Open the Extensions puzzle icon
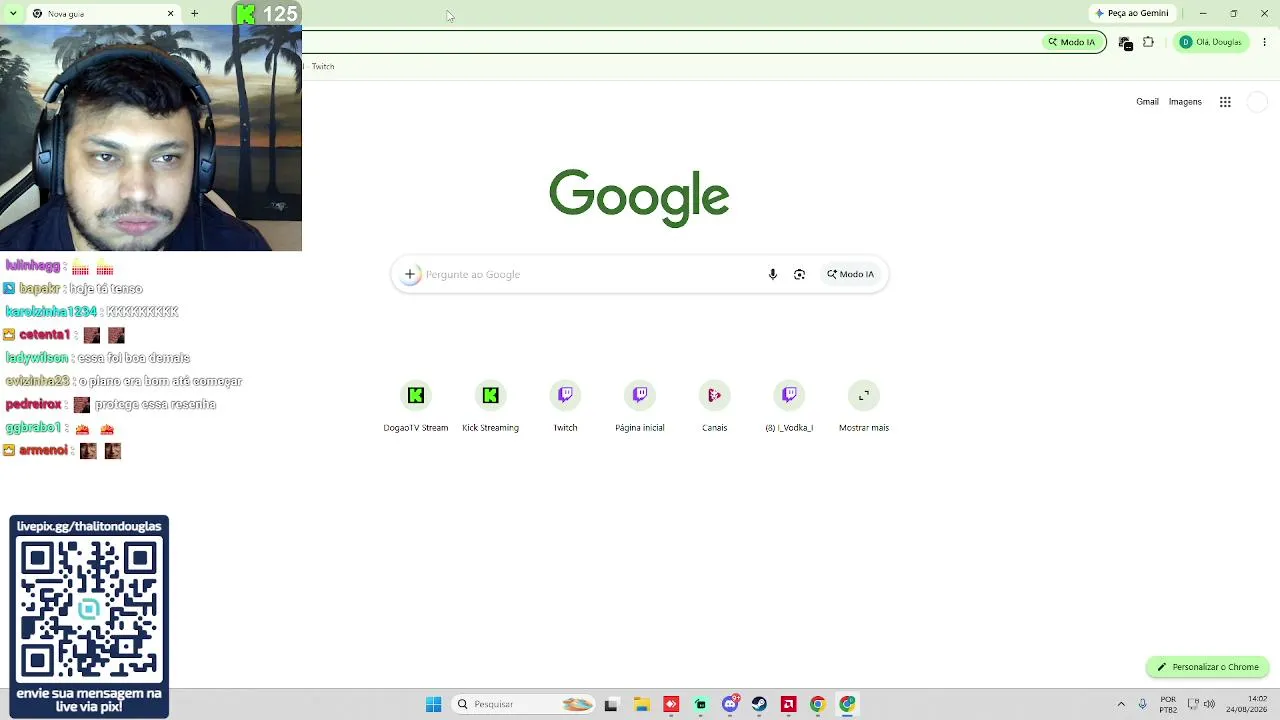Screen dimensions: 1280x720 tap(1148, 42)
